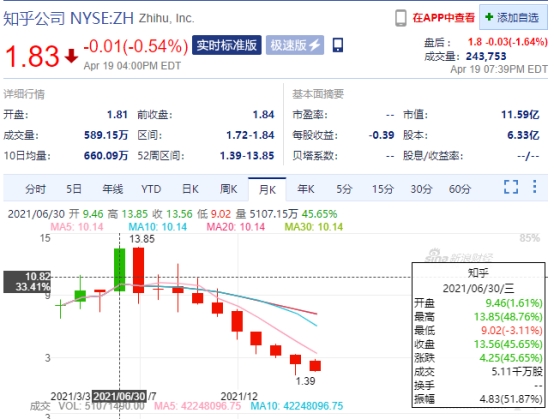Viewport: 554px width, 420px height.
Task: Click the 52周区间 value 1.39-13.85
Action: 247,156
